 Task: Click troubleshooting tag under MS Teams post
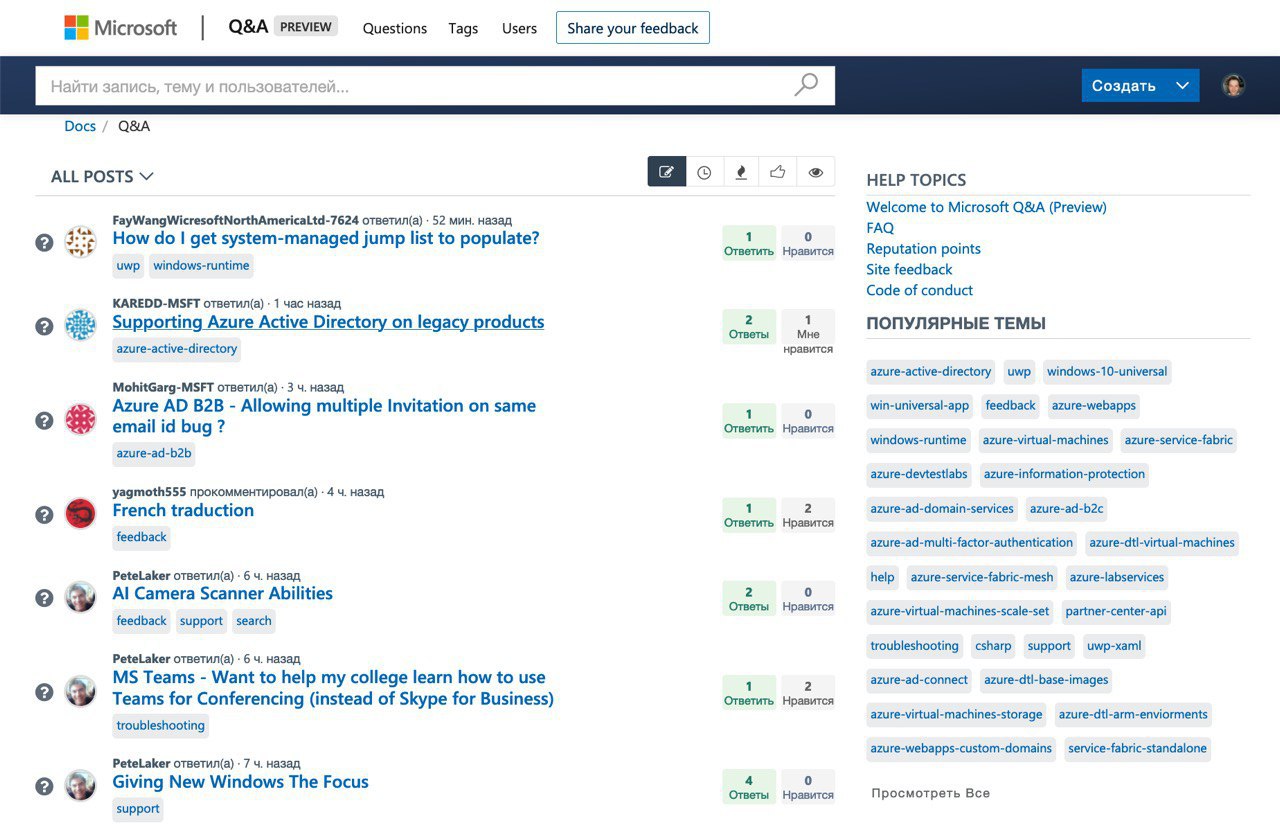coord(160,726)
